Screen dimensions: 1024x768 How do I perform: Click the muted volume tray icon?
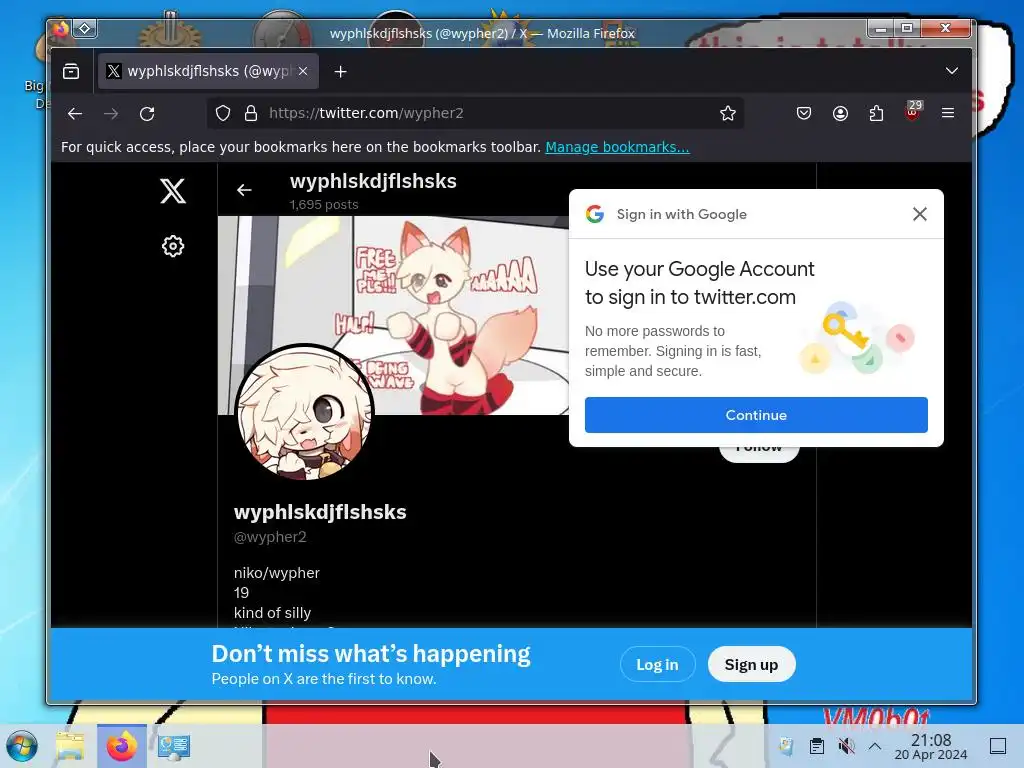click(x=846, y=746)
